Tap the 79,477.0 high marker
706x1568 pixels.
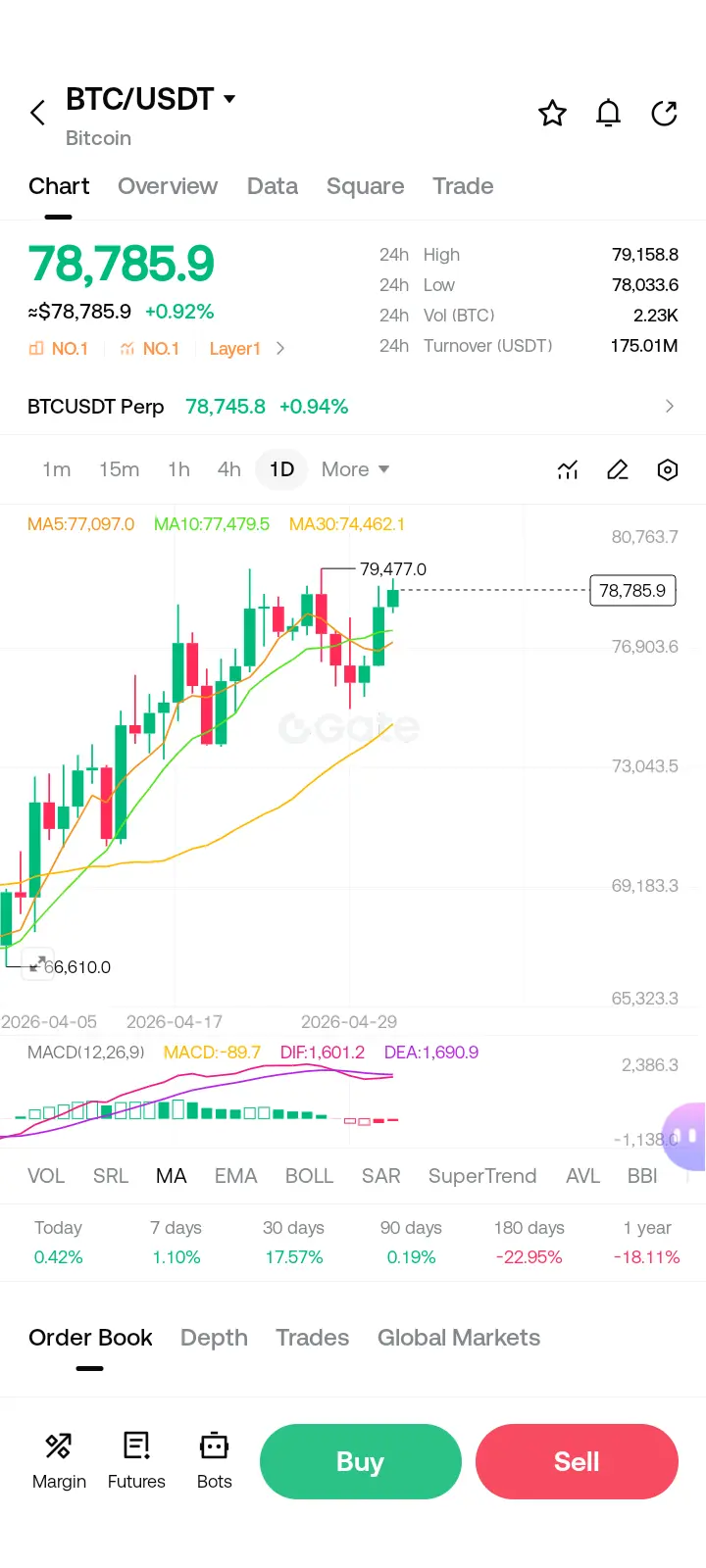pos(392,569)
